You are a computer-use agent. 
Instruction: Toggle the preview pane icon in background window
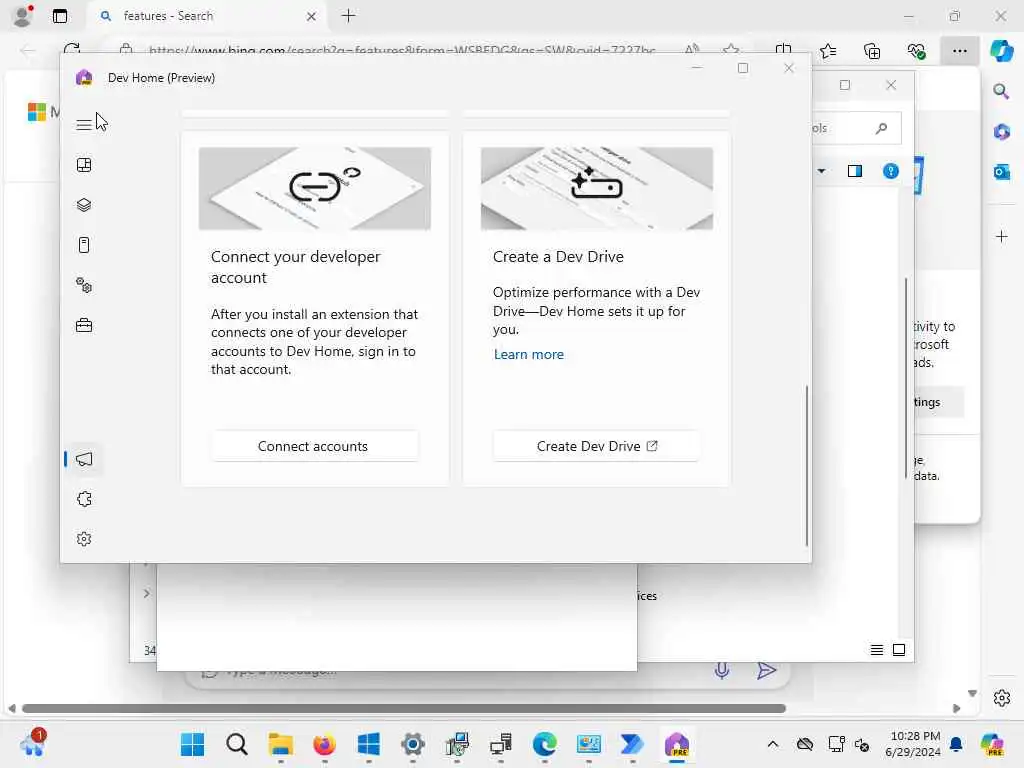(x=854, y=171)
